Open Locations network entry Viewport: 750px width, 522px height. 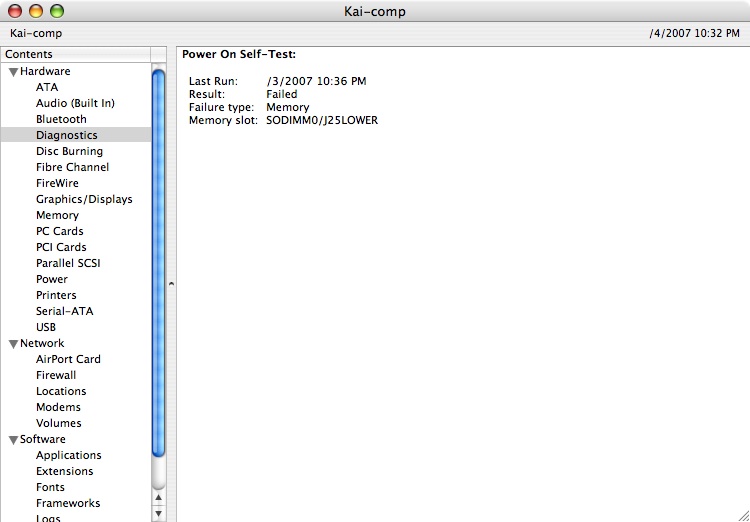click(61, 391)
